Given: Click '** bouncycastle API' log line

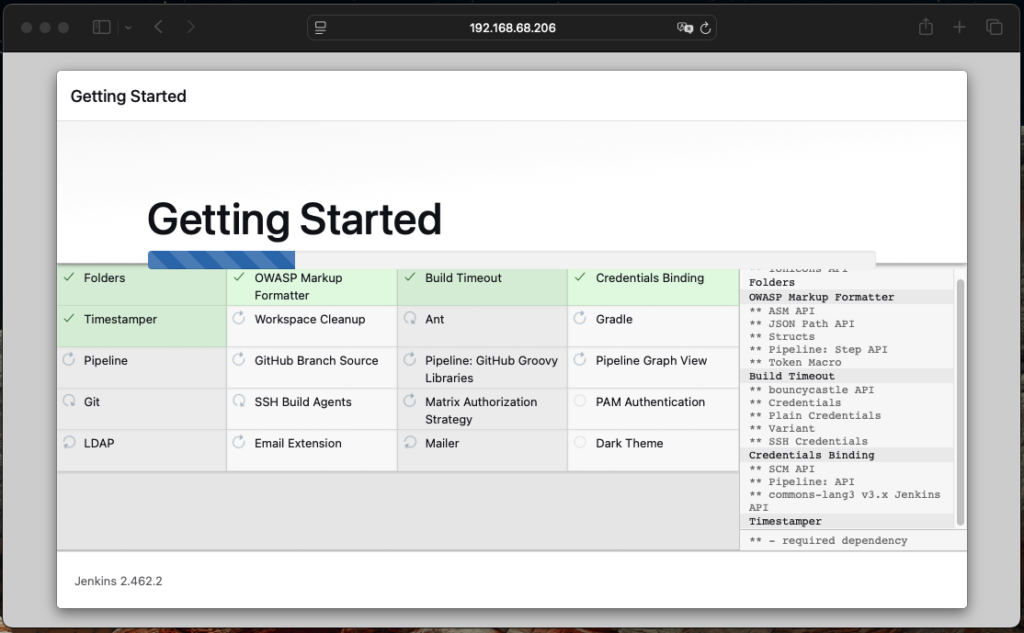Looking at the screenshot, I should tap(811, 389).
